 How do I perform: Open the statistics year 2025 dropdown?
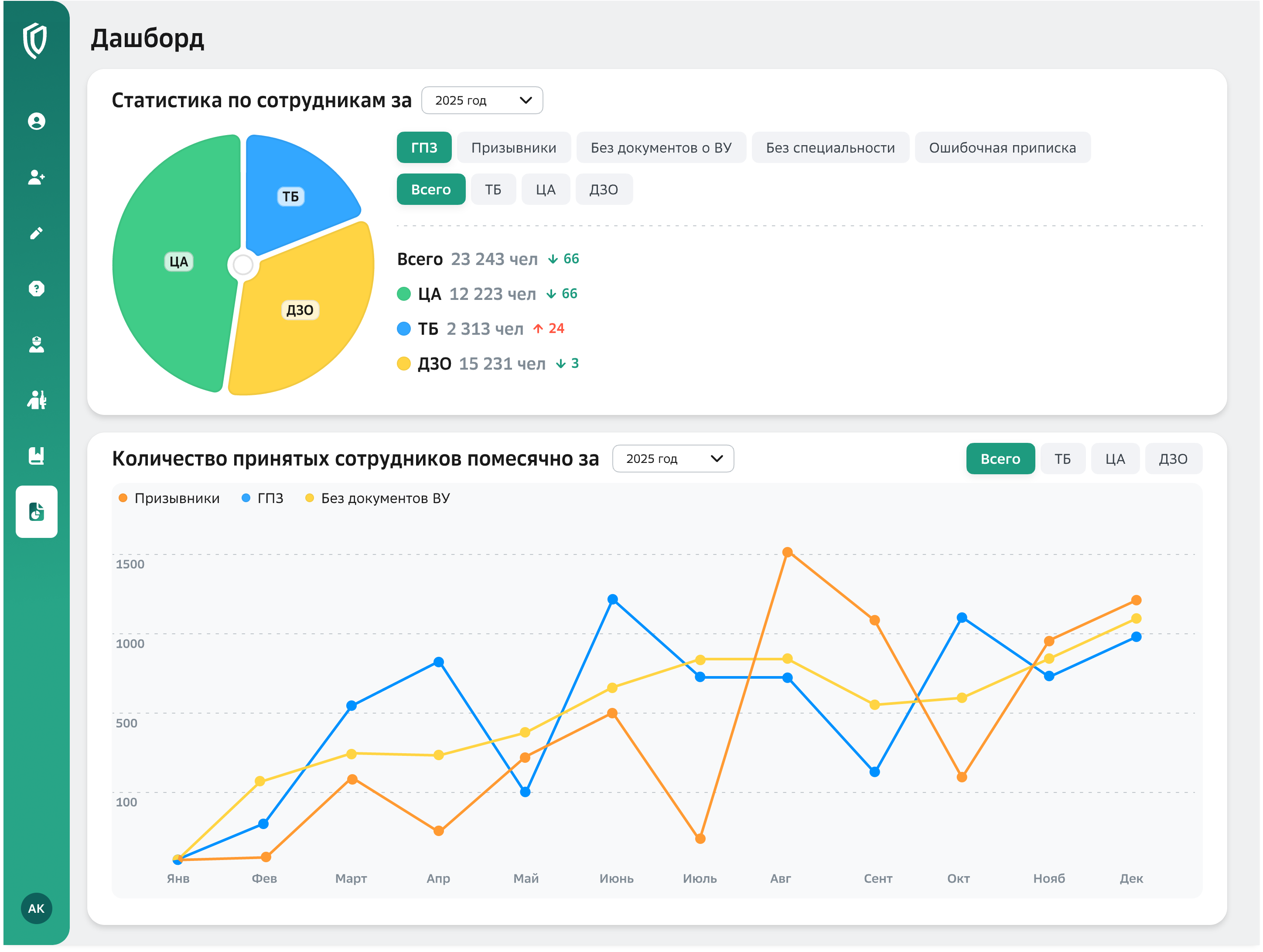point(482,100)
